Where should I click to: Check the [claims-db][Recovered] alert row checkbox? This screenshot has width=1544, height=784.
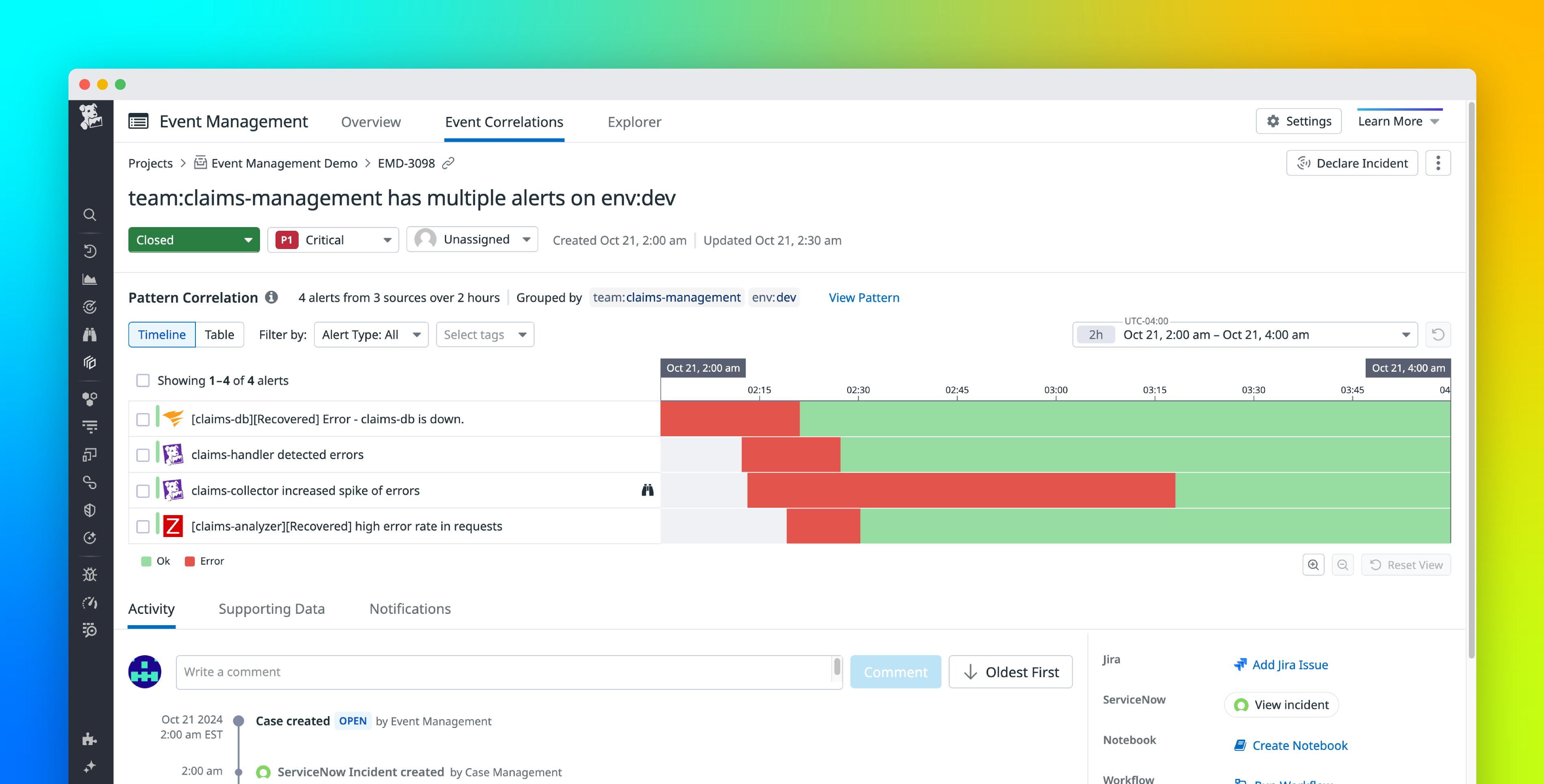point(143,419)
